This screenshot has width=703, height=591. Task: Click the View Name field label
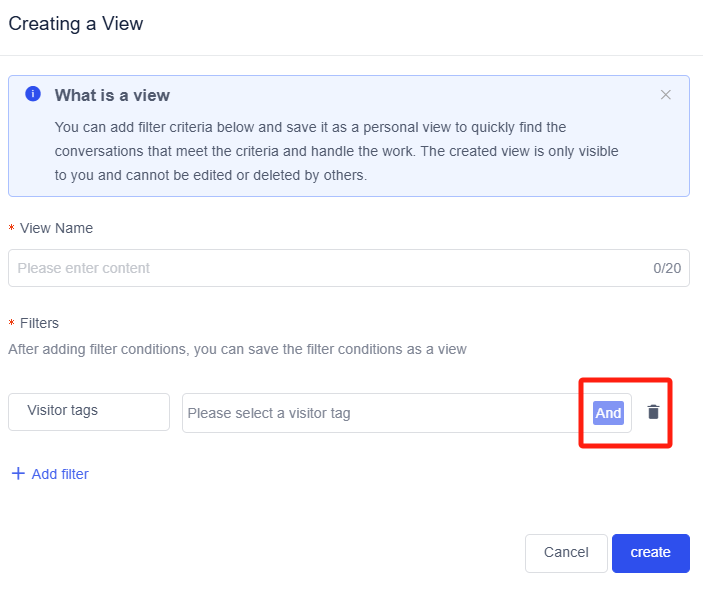(56, 228)
